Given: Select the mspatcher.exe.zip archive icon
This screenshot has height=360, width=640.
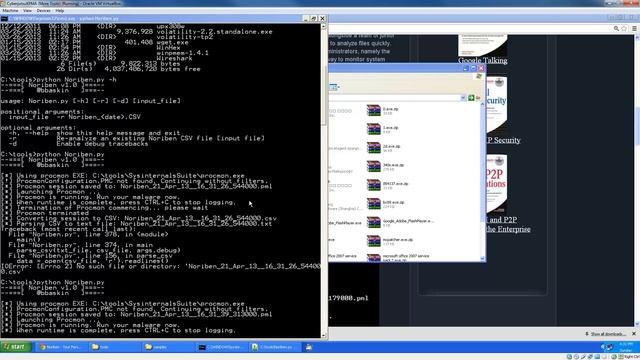Looking at the screenshot, I should point(373,241).
